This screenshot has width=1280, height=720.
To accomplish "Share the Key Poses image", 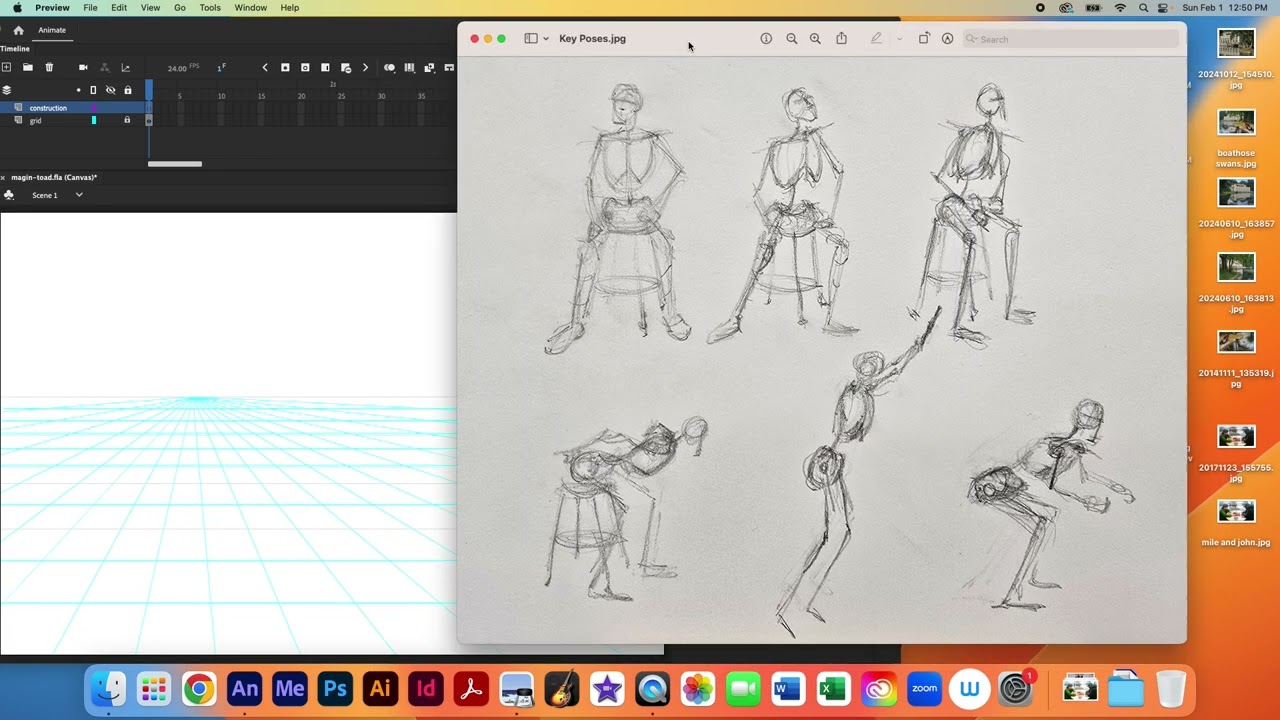I will 841,39.
